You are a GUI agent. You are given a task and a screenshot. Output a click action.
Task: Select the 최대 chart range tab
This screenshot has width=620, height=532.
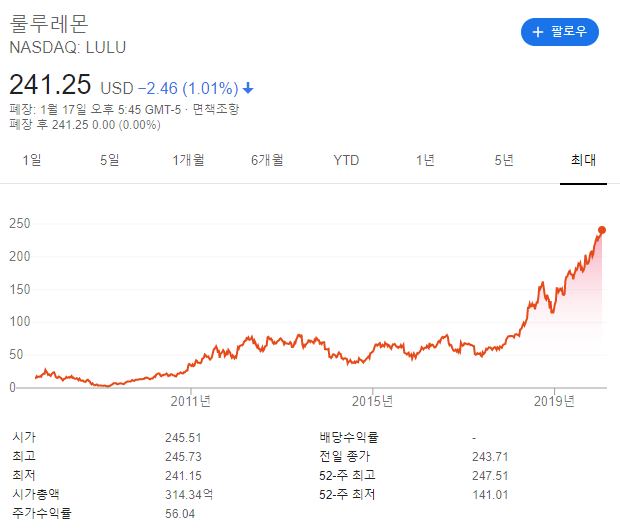583,160
